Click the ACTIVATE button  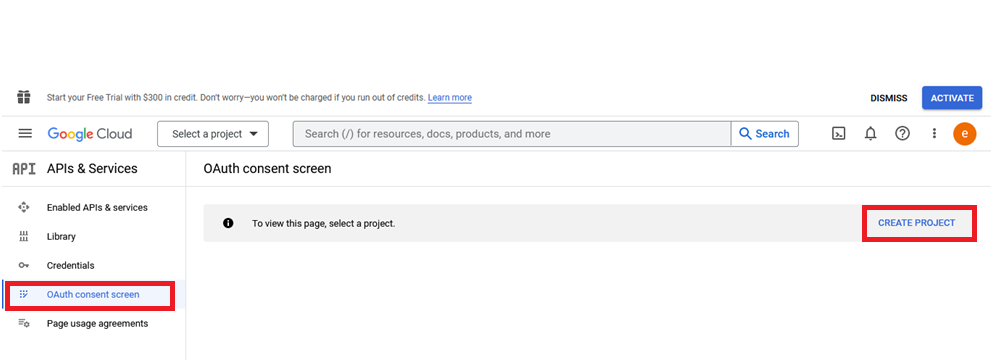tap(952, 98)
